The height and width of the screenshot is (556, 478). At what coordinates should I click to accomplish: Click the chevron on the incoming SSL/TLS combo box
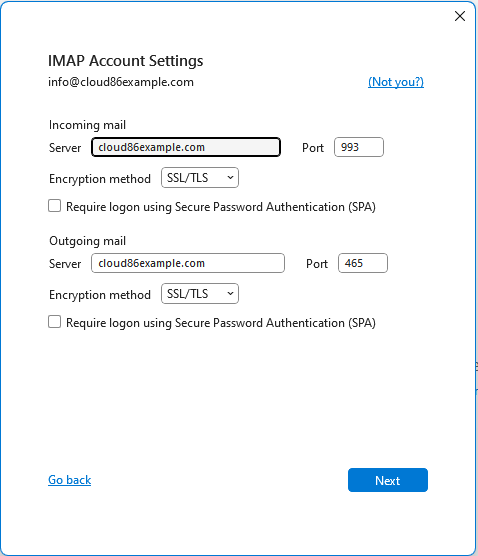[x=230, y=178]
